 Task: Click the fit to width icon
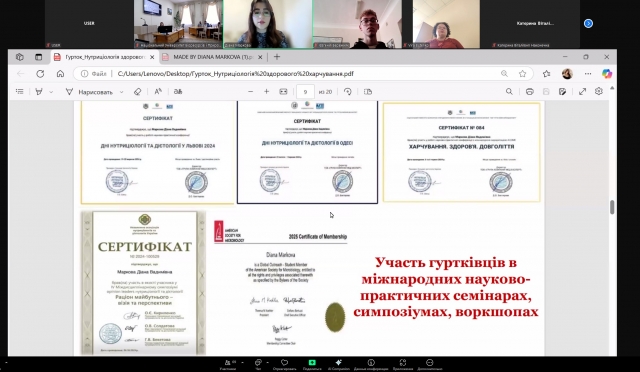coord(283,91)
